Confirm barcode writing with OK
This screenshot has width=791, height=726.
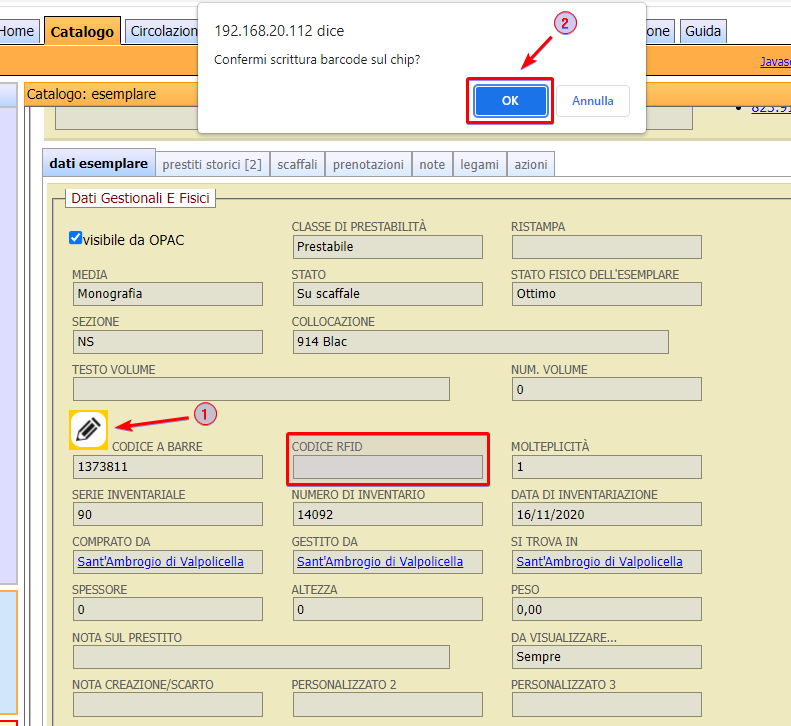click(510, 101)
